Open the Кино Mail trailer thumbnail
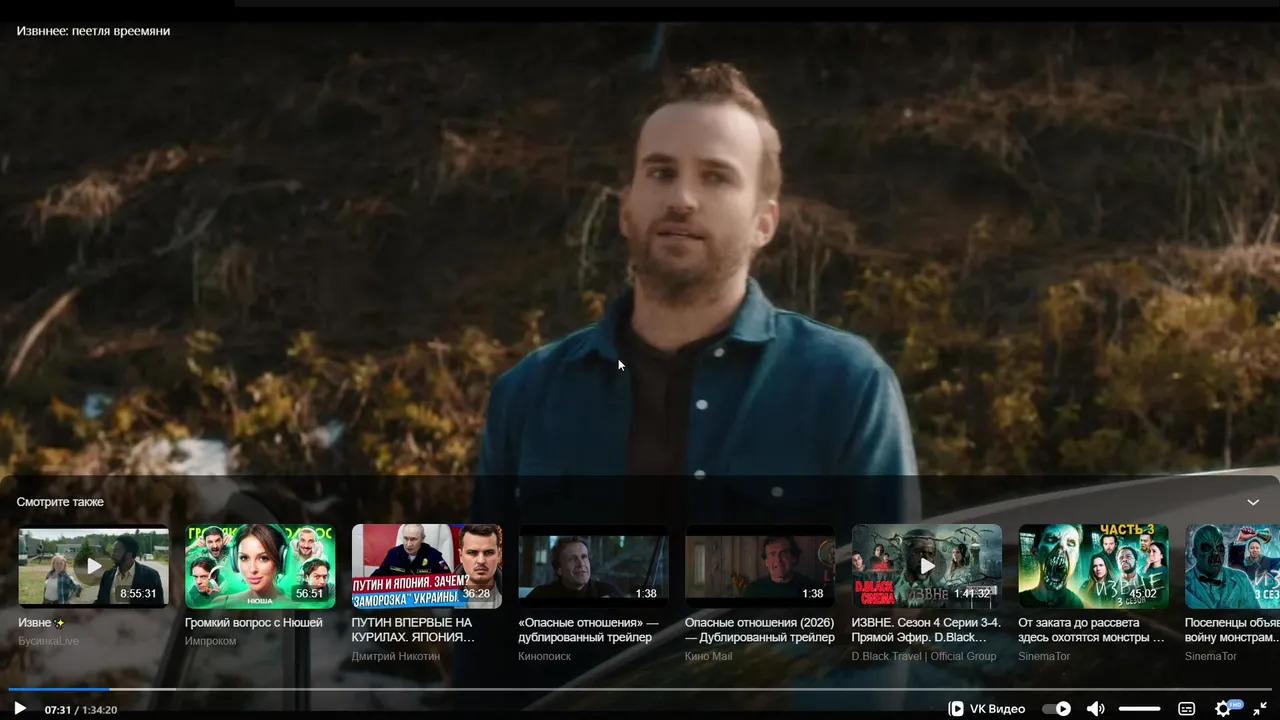This screenshot has width=1280, height=720. tap(760, 567)
